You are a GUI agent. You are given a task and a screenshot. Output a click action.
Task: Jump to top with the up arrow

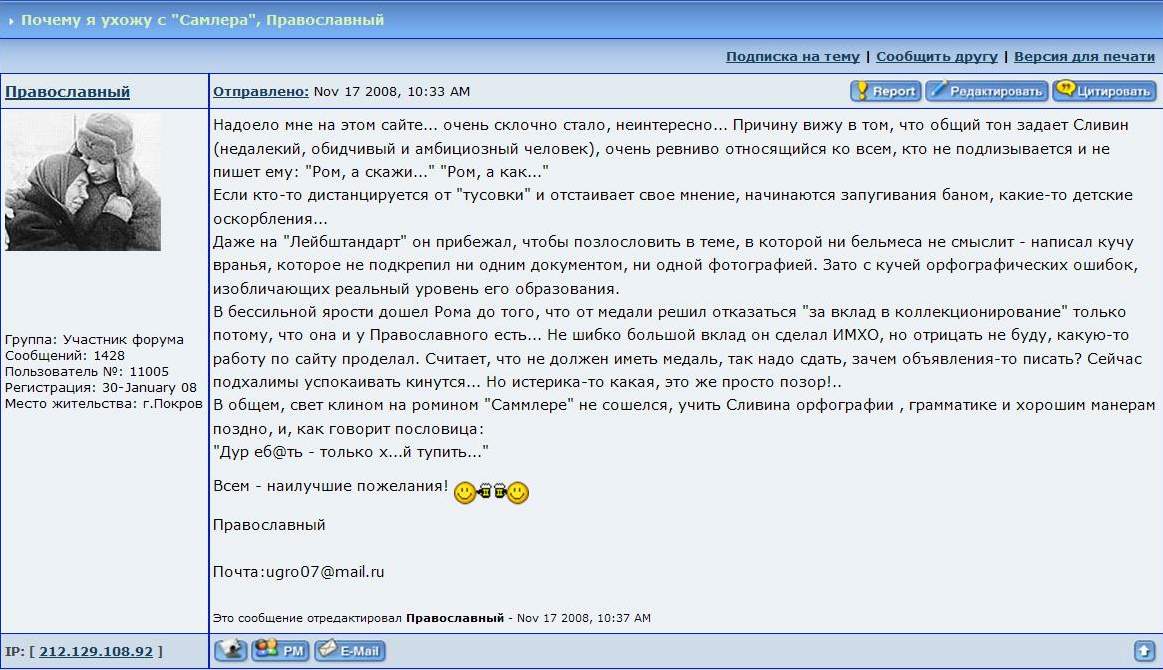tap(1144, 651)
